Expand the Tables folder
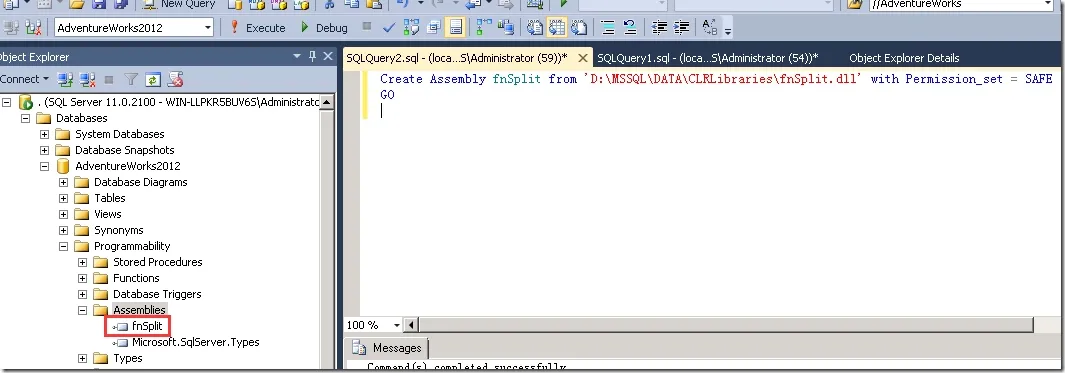This screenshot has height=373, width=1065. pyautogui.click(x=64, y=198)
